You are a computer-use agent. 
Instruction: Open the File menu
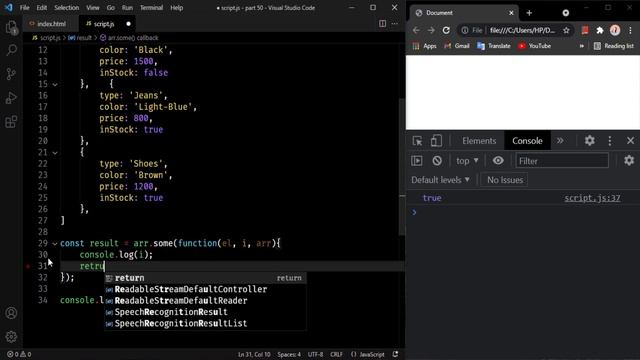pos(24,8)
